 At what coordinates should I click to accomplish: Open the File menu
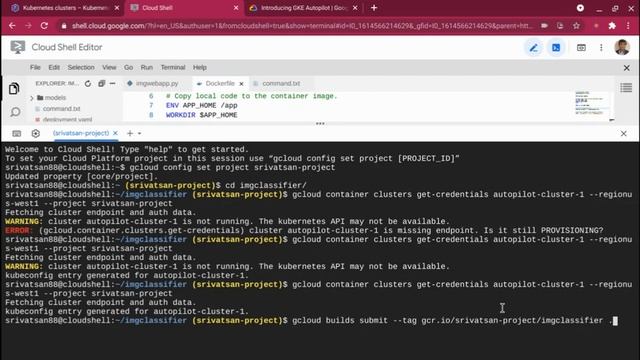pyautogui.click(x=35, y=67)
